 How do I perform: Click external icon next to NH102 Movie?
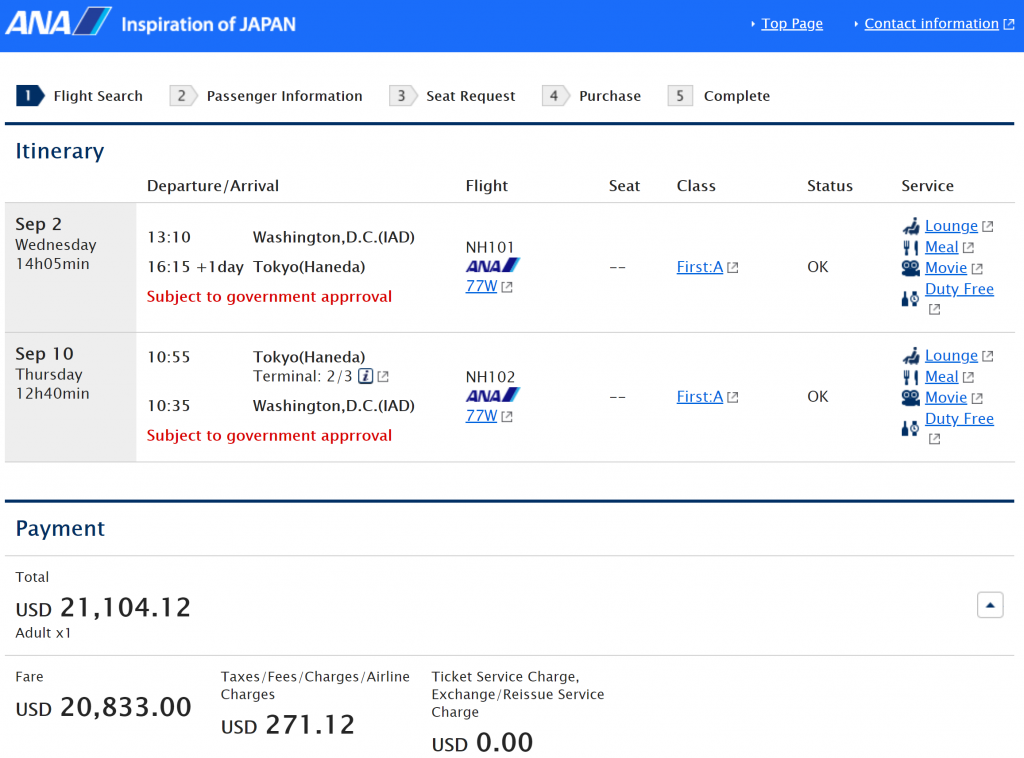[x=976, y=398]
